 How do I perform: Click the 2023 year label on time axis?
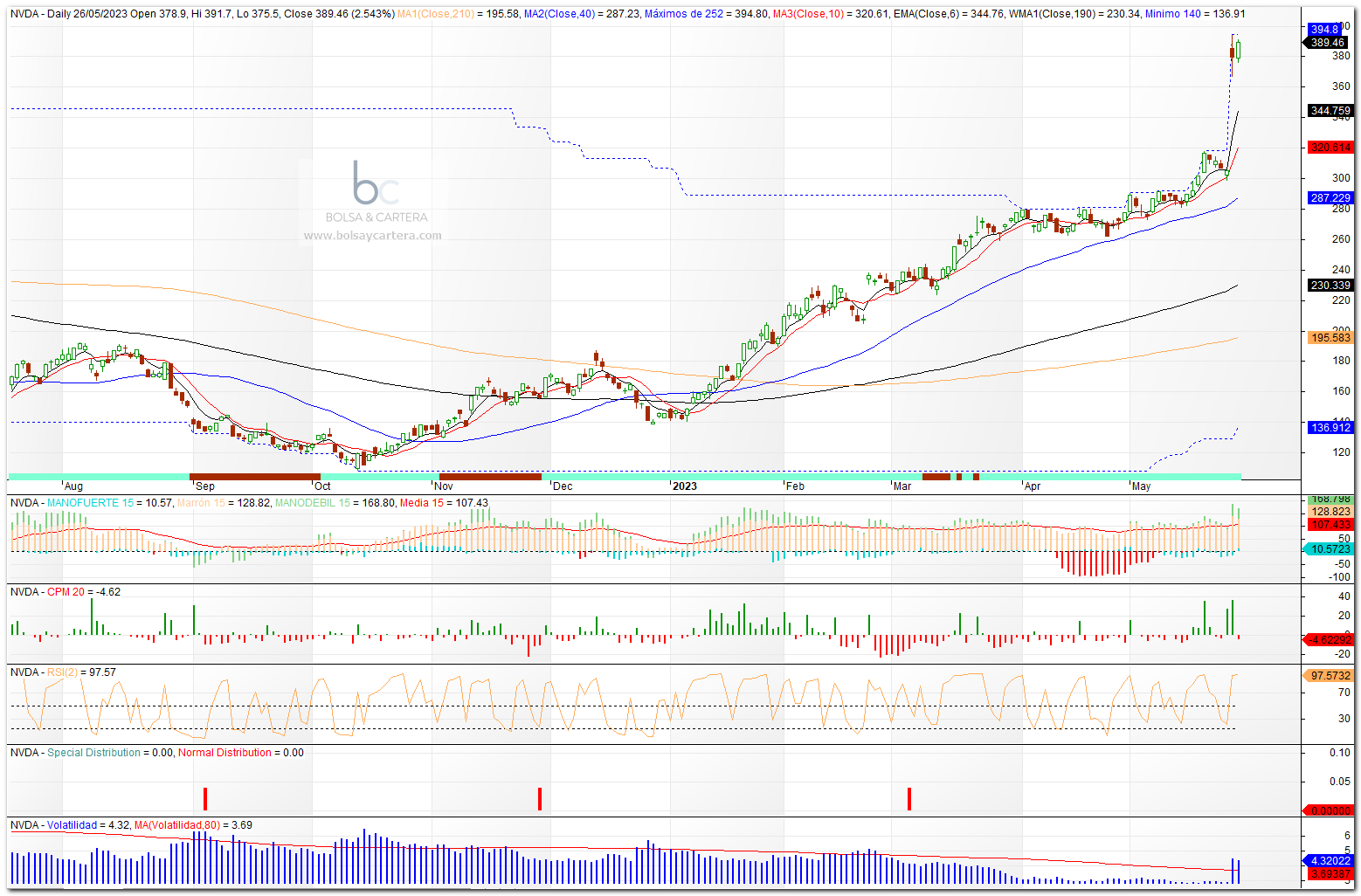pyautogui.click(x=684, y=486)
